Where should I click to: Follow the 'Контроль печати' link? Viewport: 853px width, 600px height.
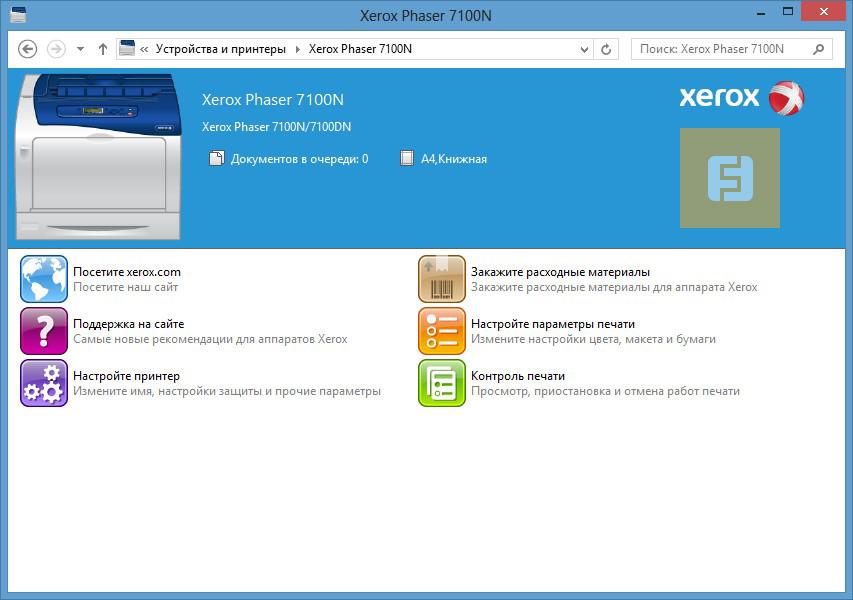coord(519,377)
